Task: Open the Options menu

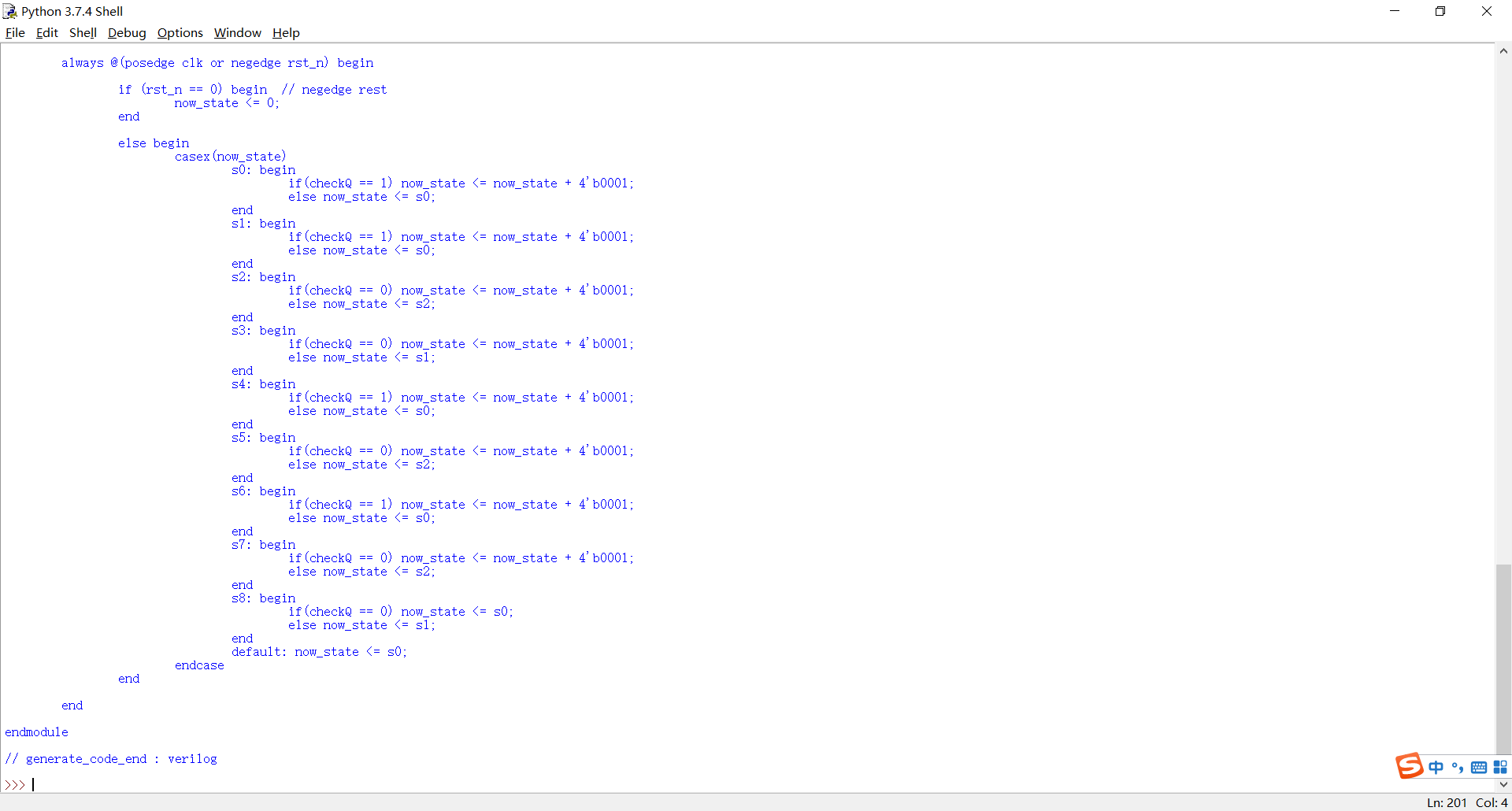Action: [180, 33]
